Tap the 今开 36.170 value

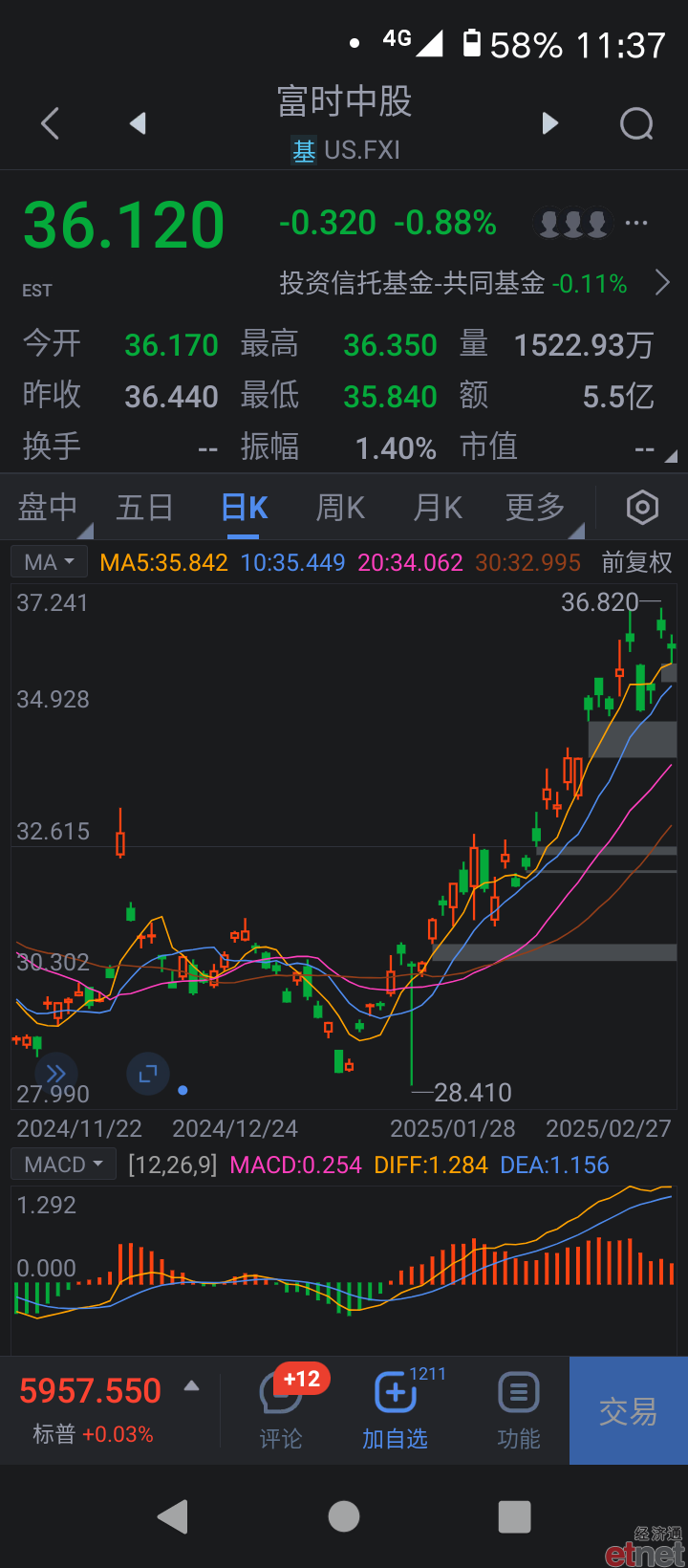tap(172, 344)
